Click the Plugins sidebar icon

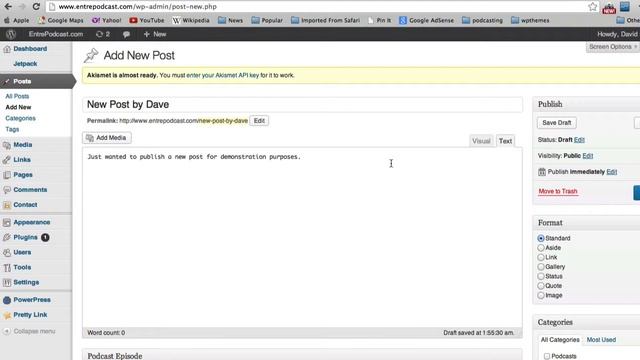pyautogui.click(x=7, y=238)
